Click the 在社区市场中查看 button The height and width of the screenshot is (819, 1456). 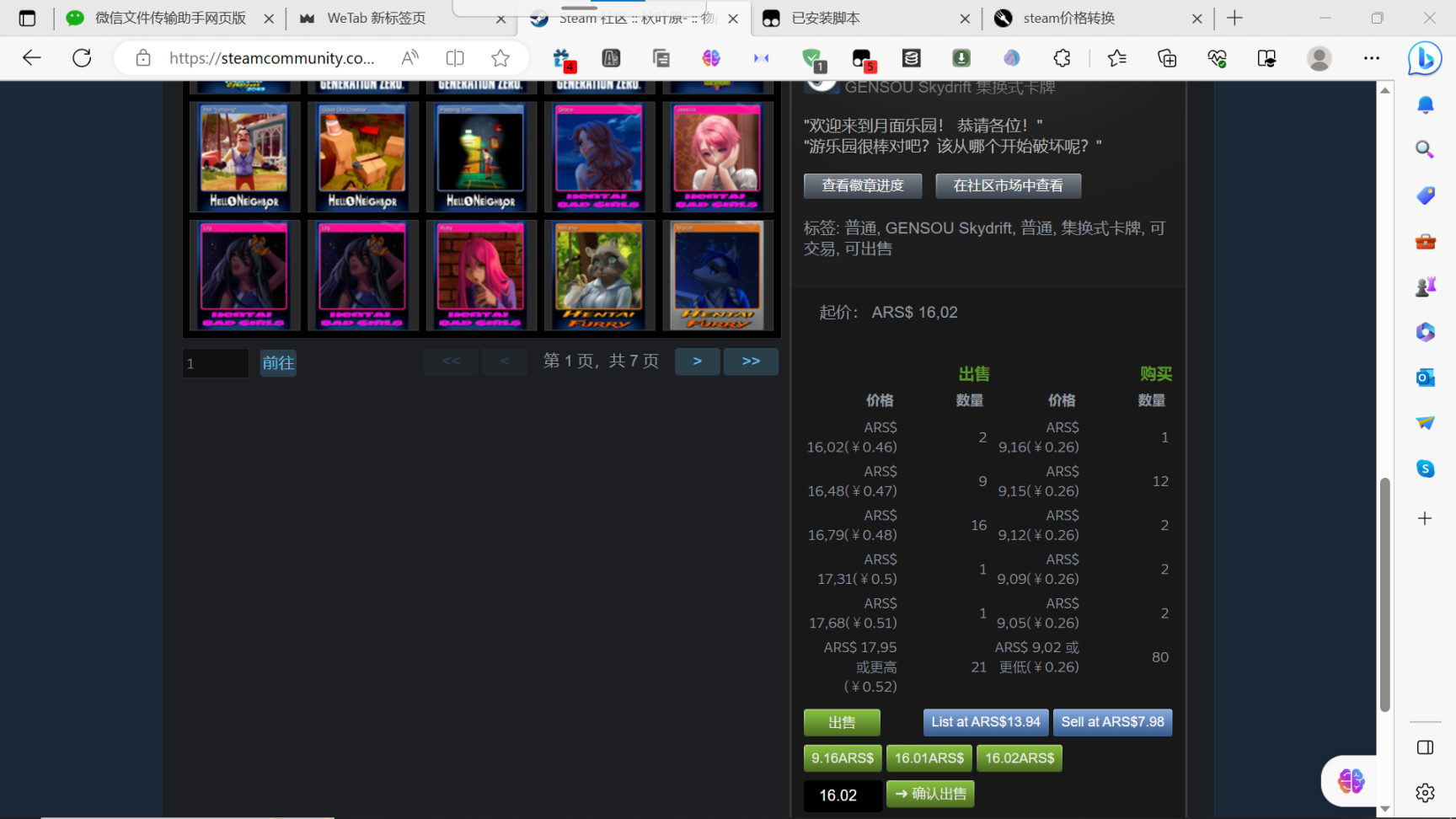click(1008, 185)
